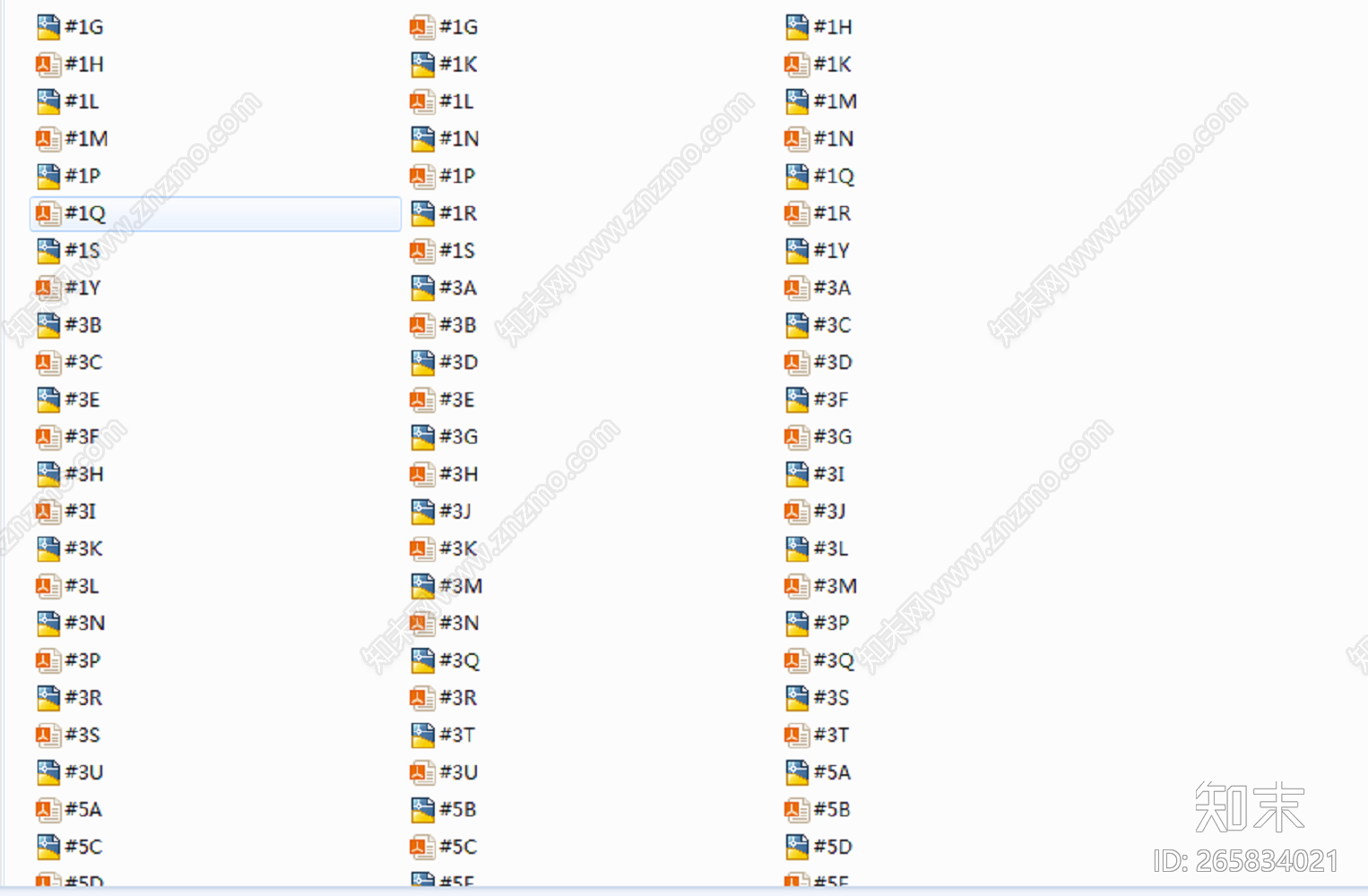This screenshot has width=1368, height=896.
Task: Click the image icon of file #3A
Action: (x=423, y=288)
